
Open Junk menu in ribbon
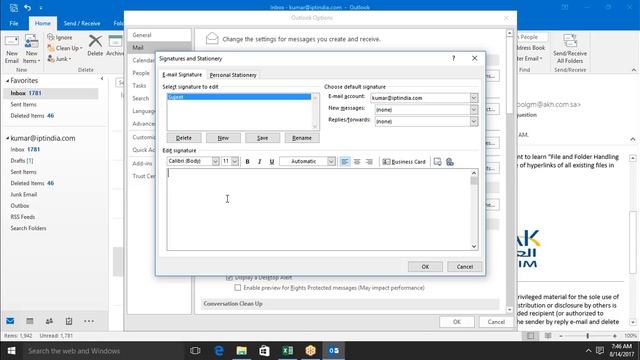click(x=59, y=59)
